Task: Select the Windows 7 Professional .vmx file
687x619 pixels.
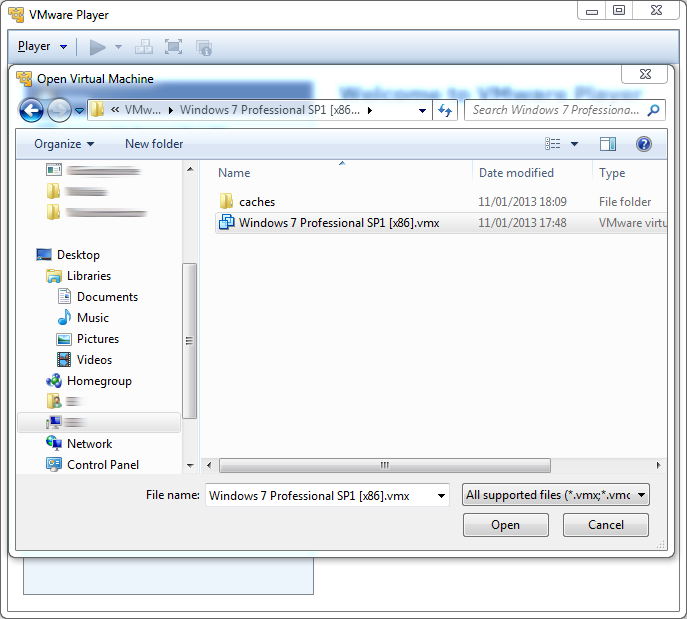Action: coord(338,223)
